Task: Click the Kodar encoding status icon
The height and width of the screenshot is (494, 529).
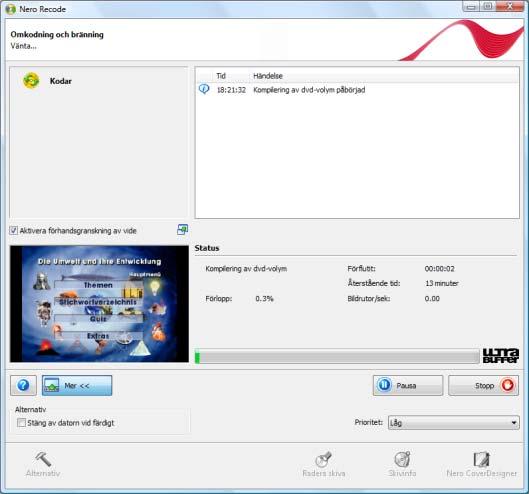Action: tap(31, 81)
